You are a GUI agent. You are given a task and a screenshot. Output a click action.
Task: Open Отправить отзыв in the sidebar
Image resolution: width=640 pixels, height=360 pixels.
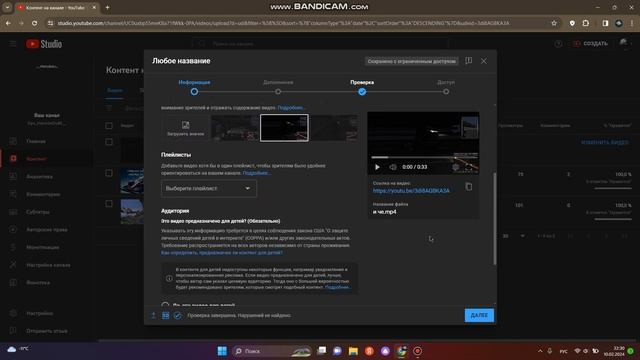tap(47, 331)
